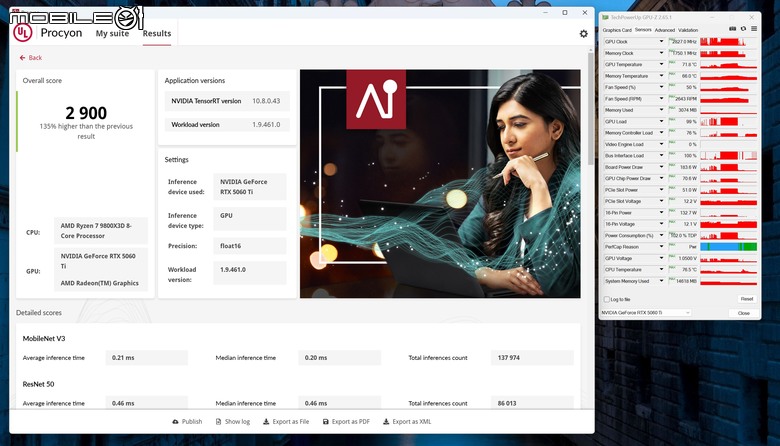Open the GPU selector combo box in GPU-Z

646,313
